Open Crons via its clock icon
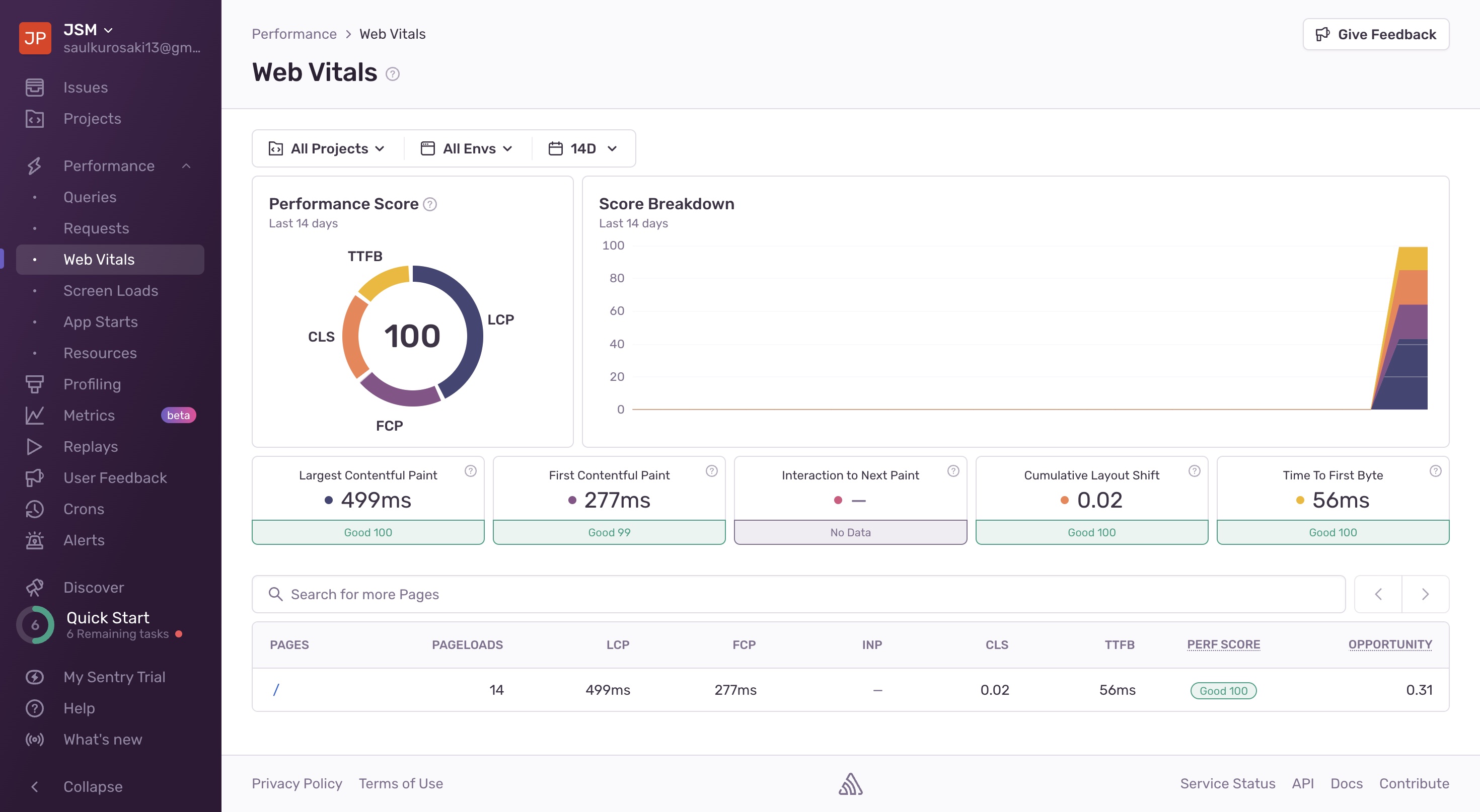This screenshot has width=1480, height=812. (x=34, y=509)
